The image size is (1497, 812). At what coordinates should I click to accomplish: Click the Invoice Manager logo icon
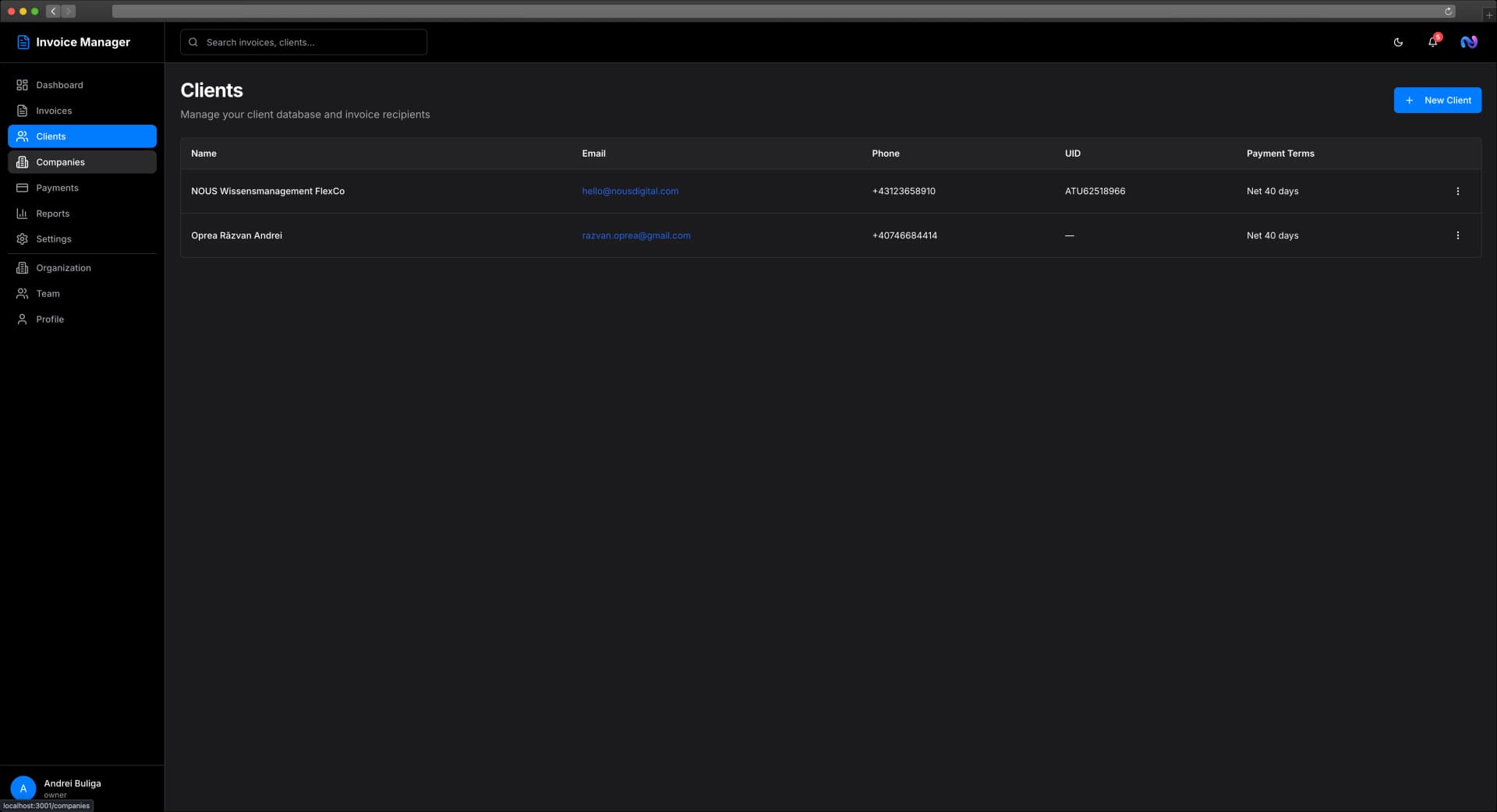[x=23, y=42]
